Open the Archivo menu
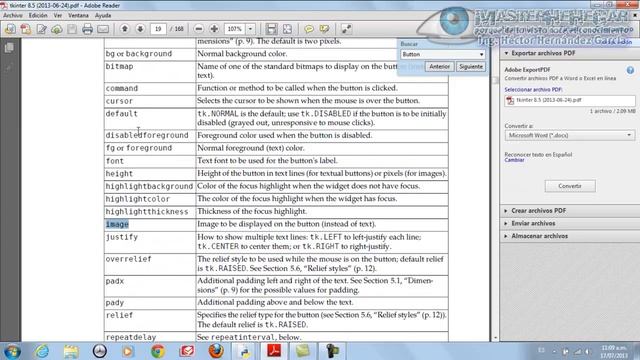Image resolution: width=640 pixels, height=360 pixels. [13, 16]
